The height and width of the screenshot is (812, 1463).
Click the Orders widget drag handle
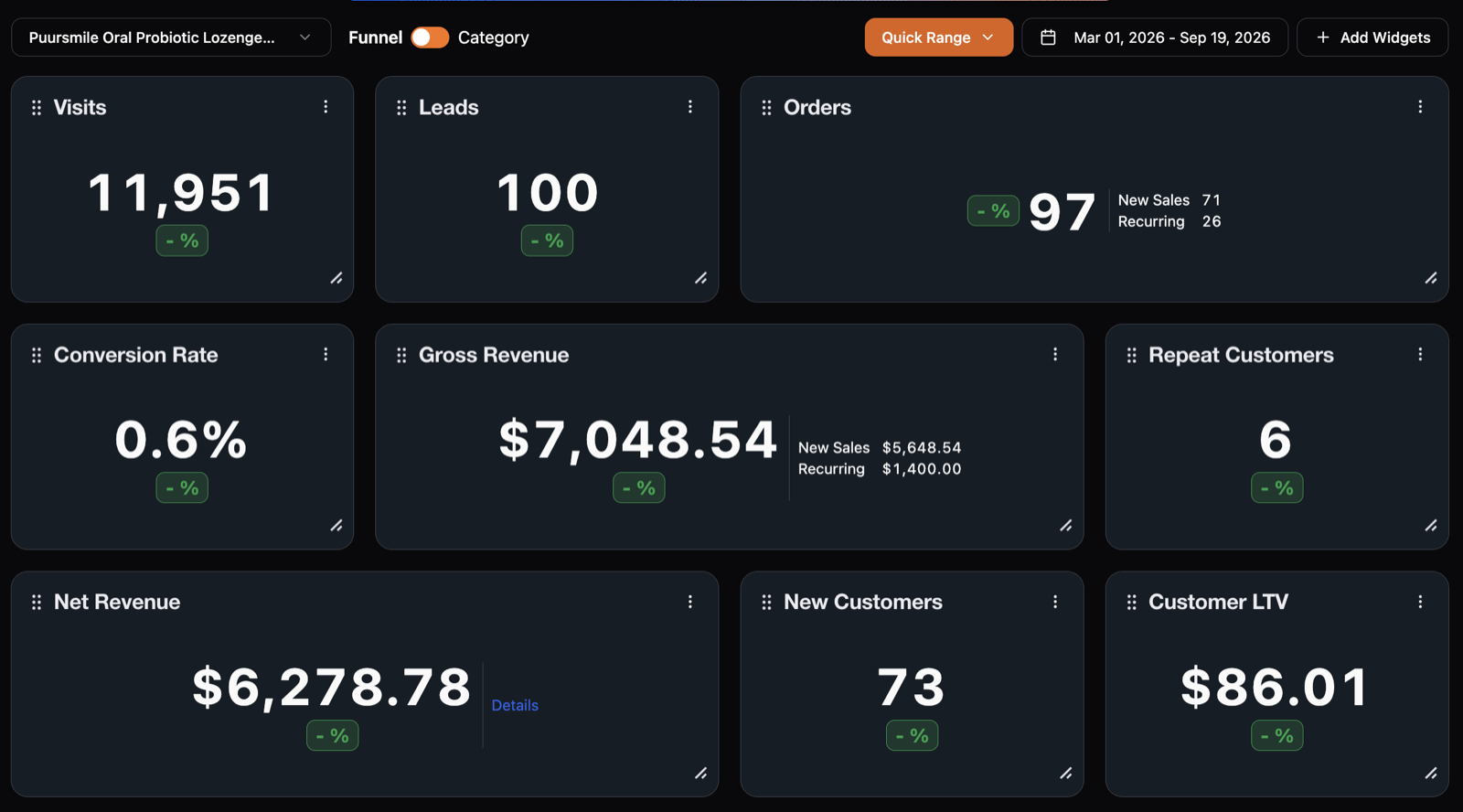pyautogui.click(x=766, y=108)
